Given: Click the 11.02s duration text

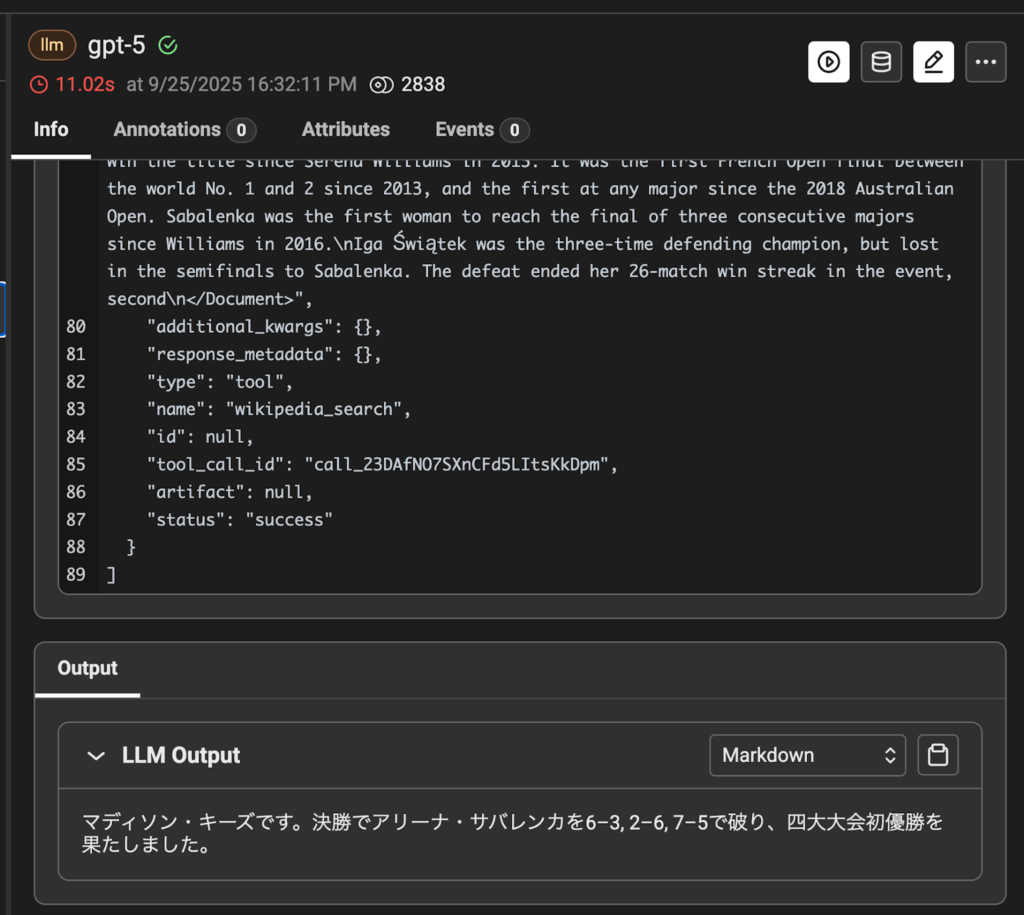Looking at the screenshot, I should pos(85,85).
